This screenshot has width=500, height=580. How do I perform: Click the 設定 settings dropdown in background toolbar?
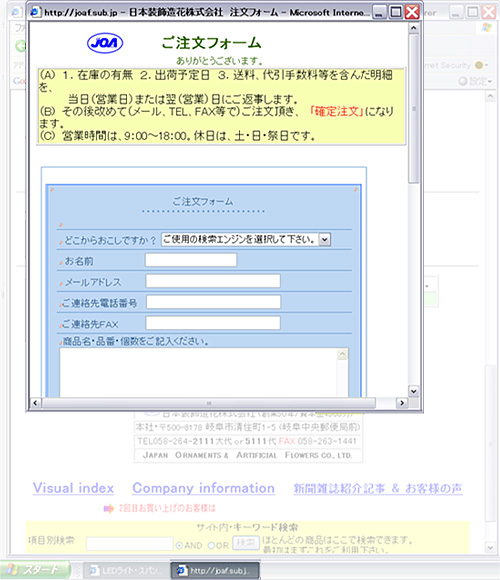click(476, 81)
